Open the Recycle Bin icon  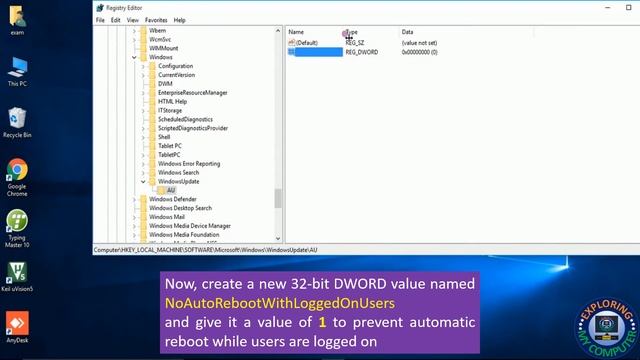pos(17,122)
